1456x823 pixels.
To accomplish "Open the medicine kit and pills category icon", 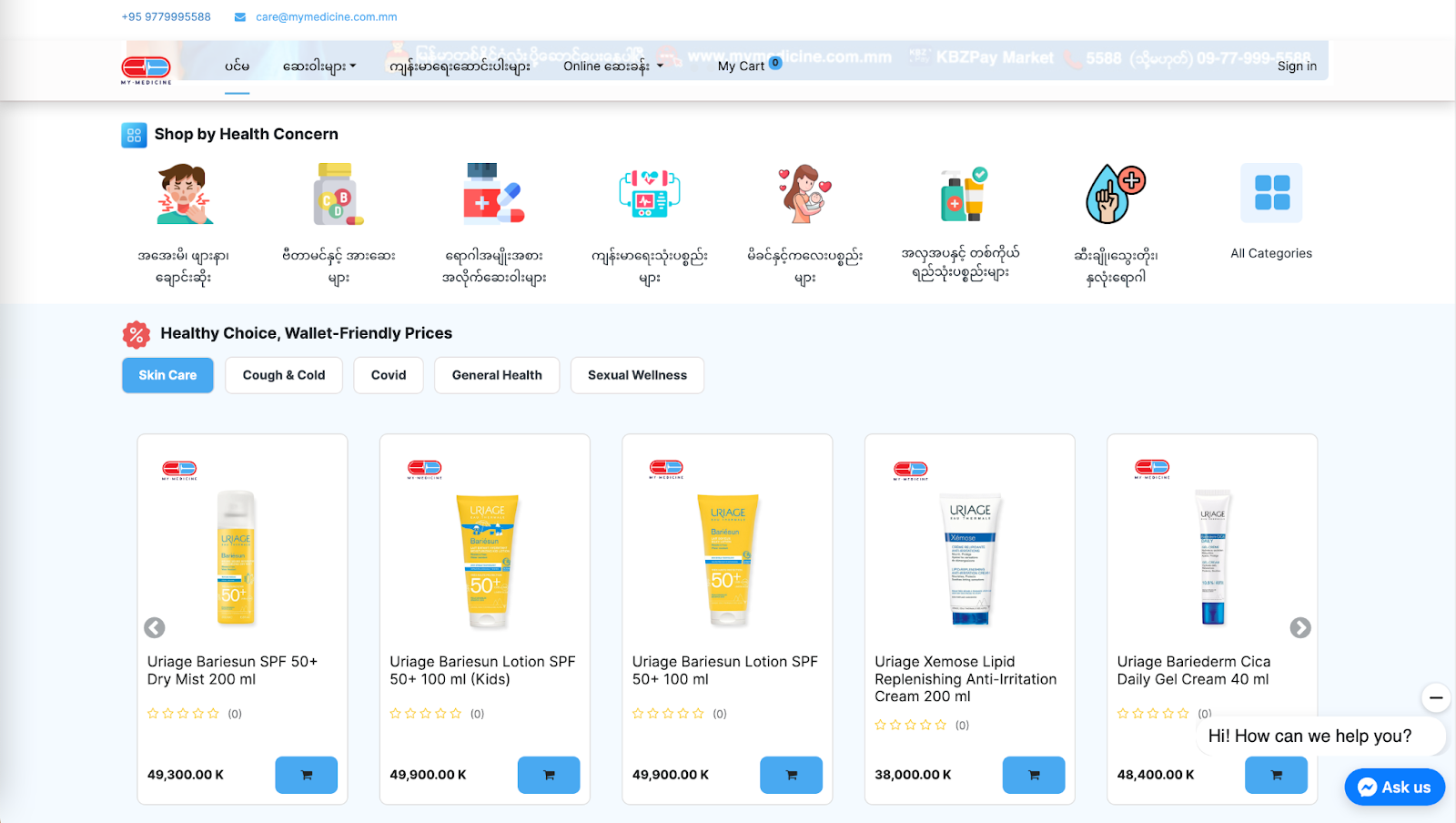I will pos(494,194).
